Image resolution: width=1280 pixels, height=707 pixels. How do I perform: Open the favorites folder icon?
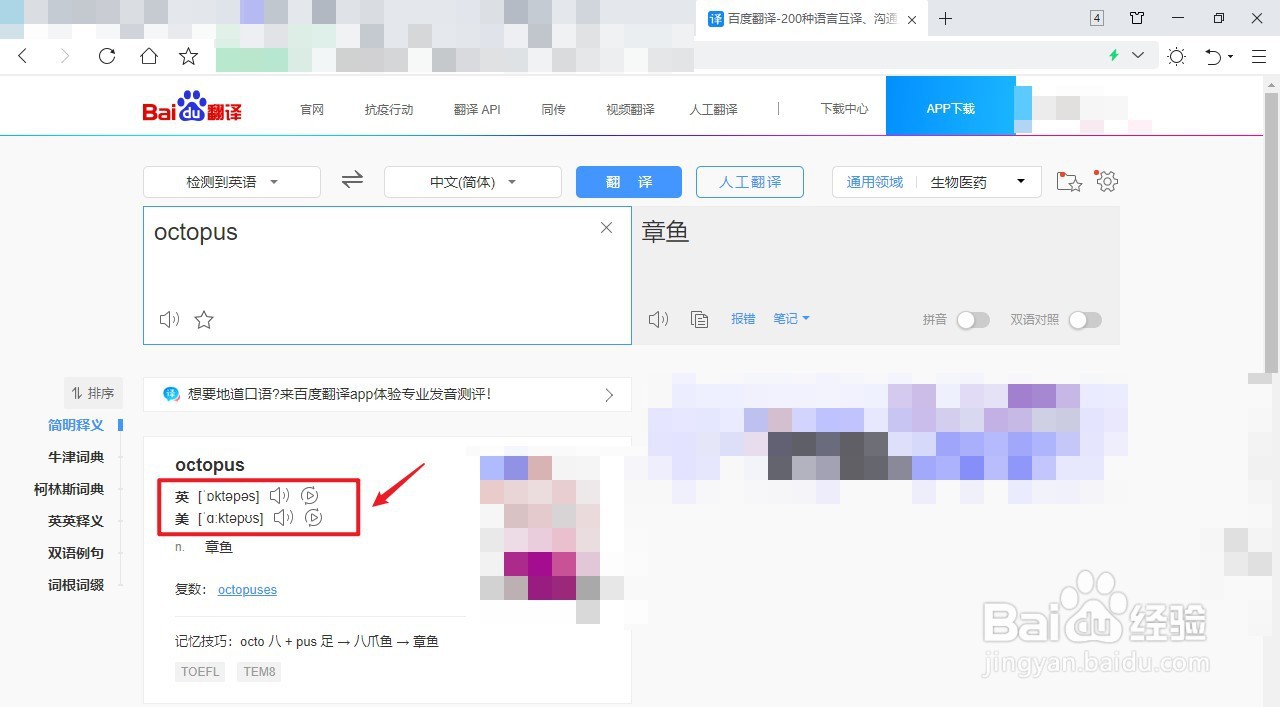point(1069,182)
